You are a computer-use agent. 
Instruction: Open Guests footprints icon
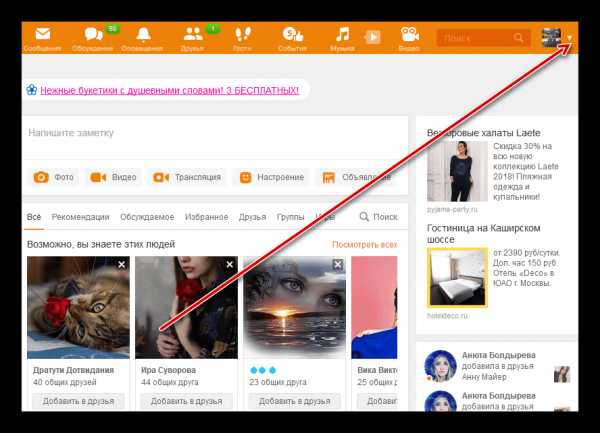click(x=243, y=34)
